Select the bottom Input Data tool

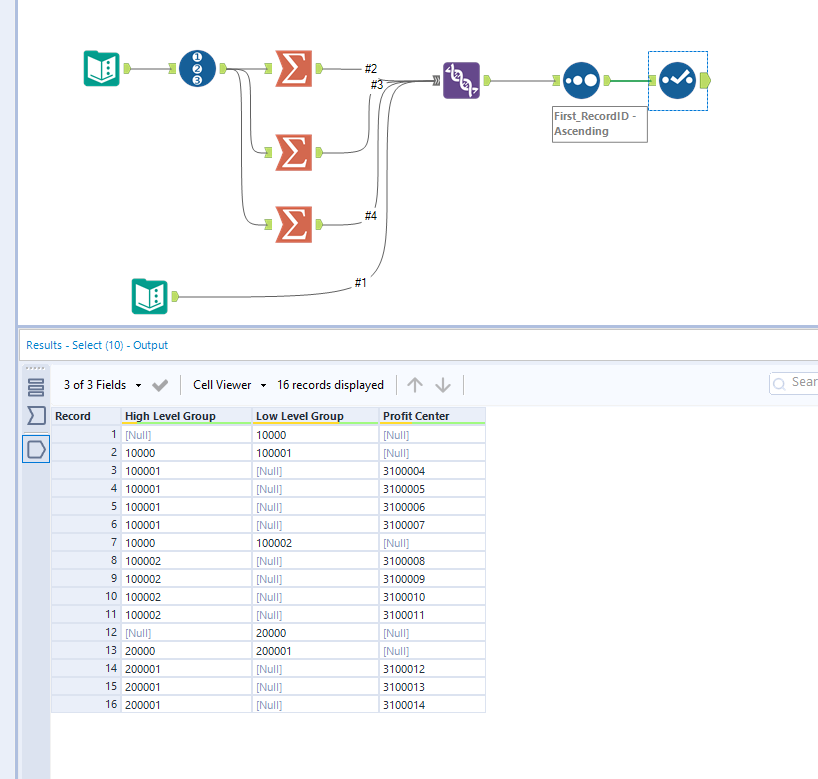149,296
